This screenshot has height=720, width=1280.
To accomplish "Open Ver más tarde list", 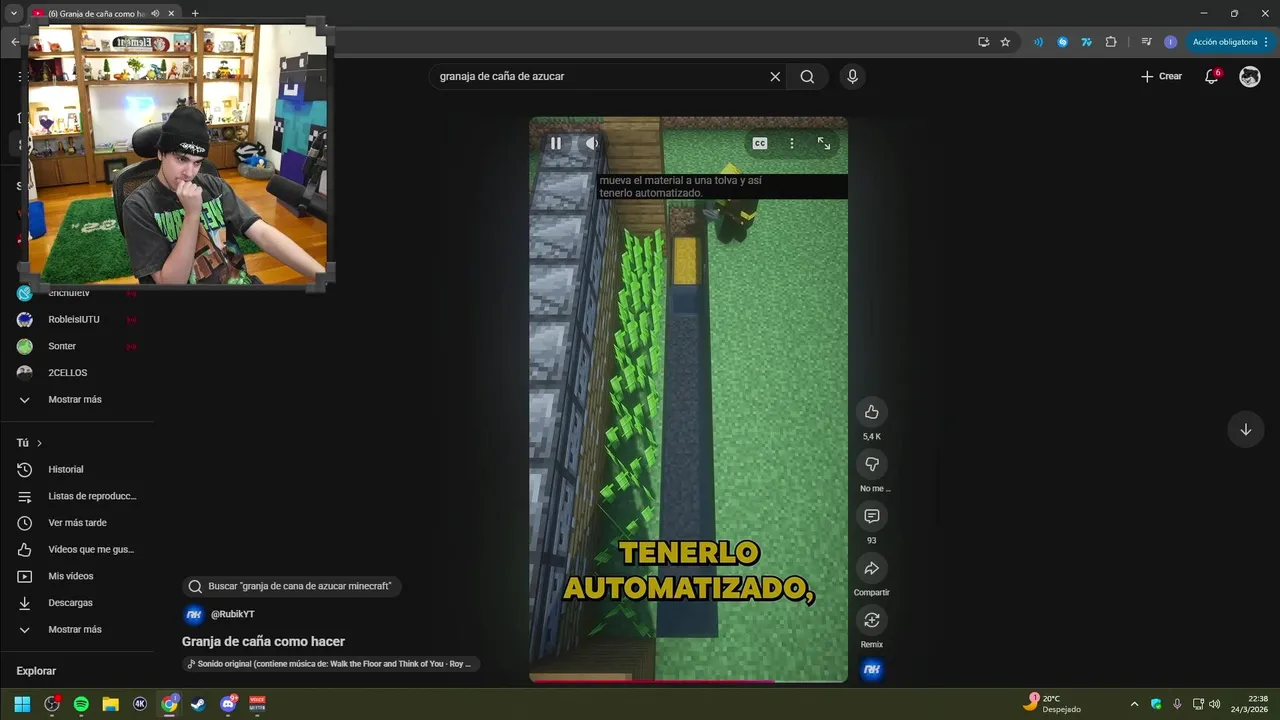I will coord(77,523).
